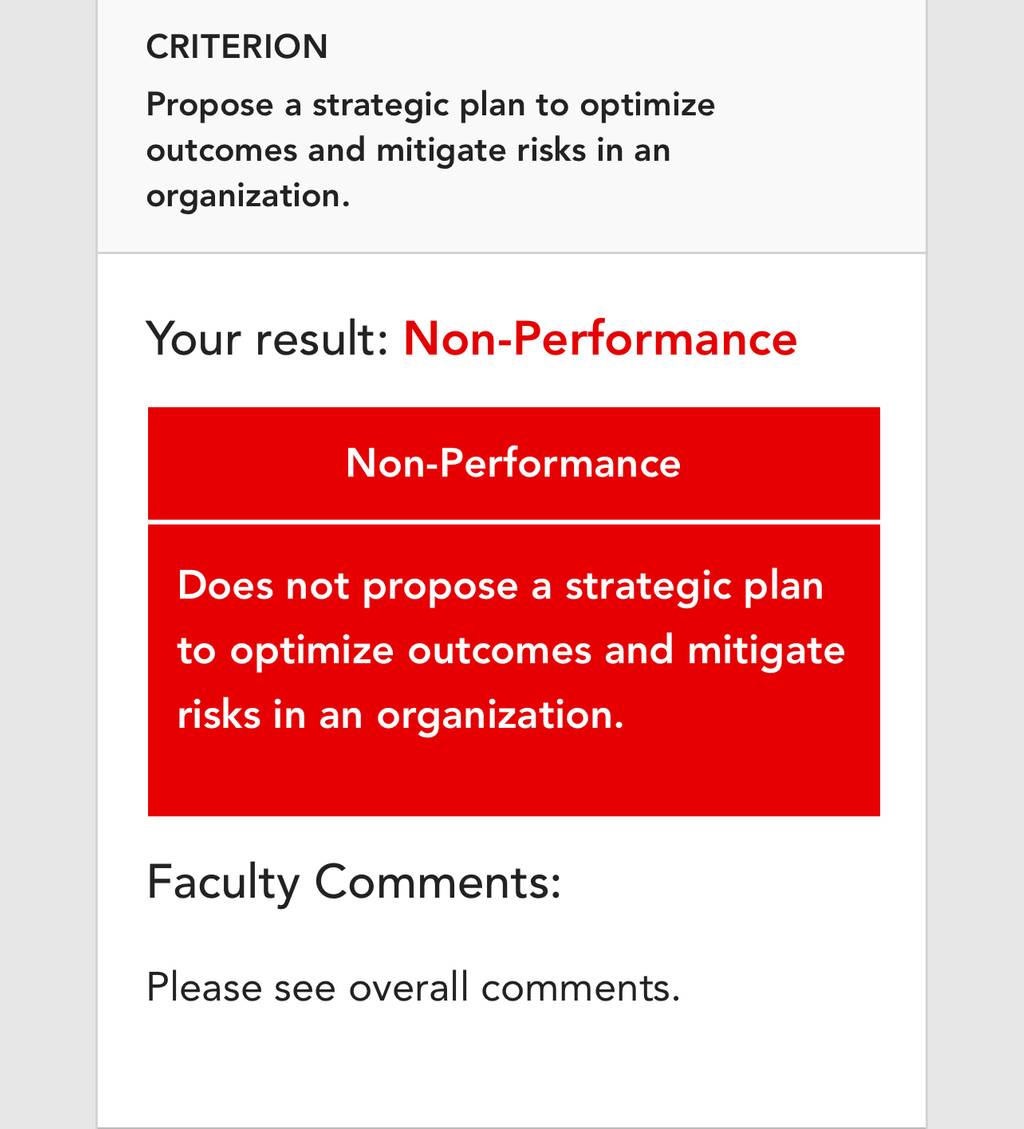Click the gray margin right of the card
The height and width of the screenshot is (1129, 1024).
[x=976, y=564]
